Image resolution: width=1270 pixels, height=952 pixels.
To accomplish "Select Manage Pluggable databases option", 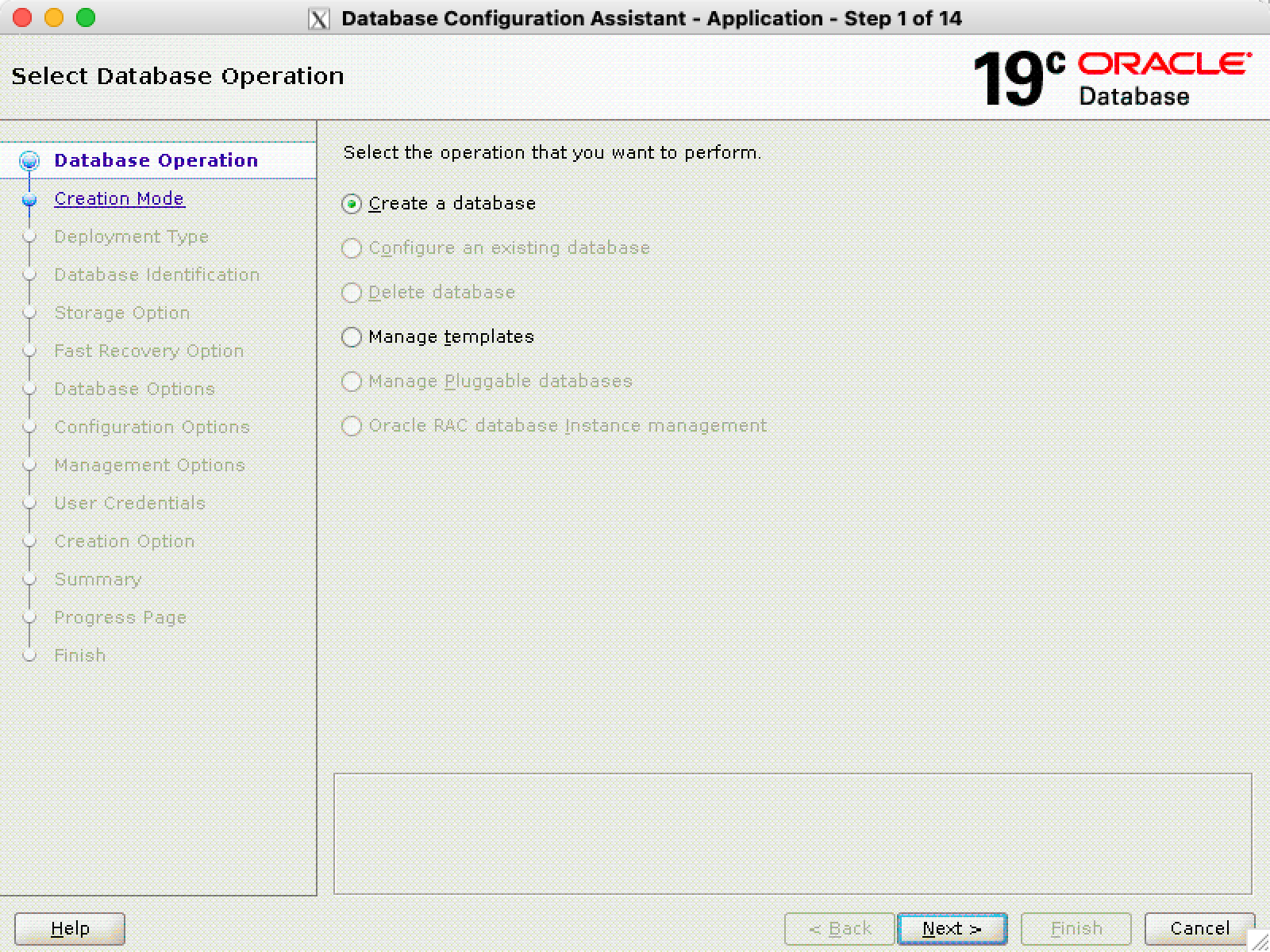I will coord(352,382).
